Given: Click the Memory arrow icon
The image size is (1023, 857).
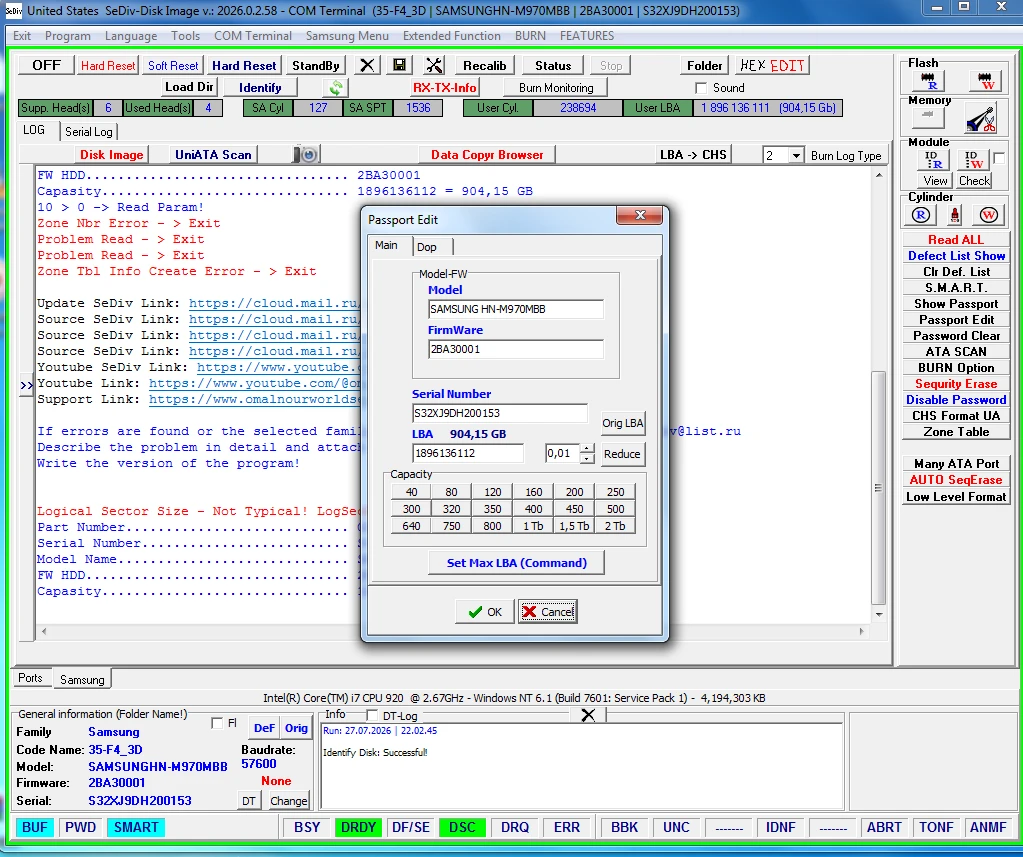Looking at the screenshot, I should tap(928, 117).
